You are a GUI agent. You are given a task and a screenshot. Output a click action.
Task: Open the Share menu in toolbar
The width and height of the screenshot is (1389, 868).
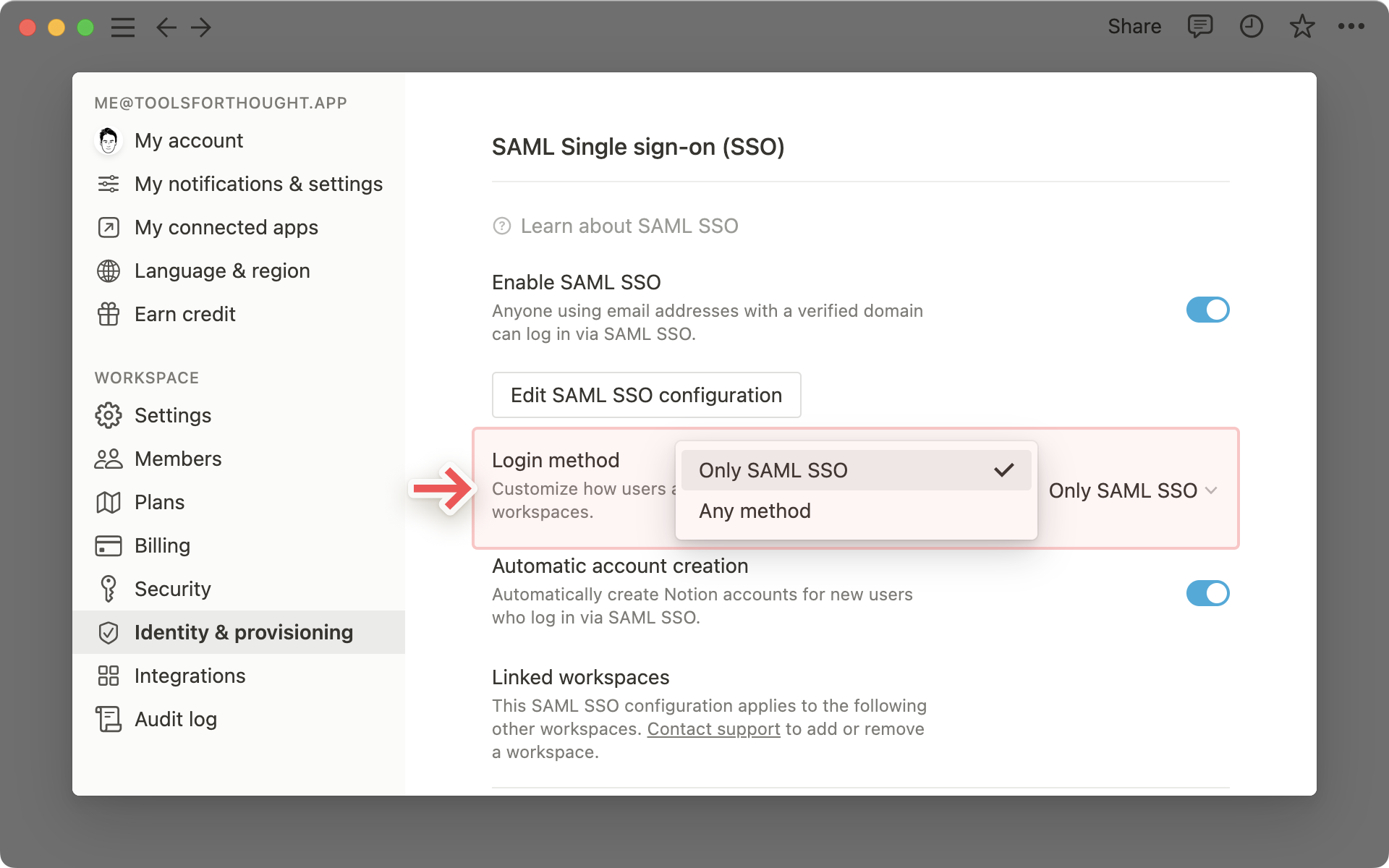click(x=1132, y=26)
